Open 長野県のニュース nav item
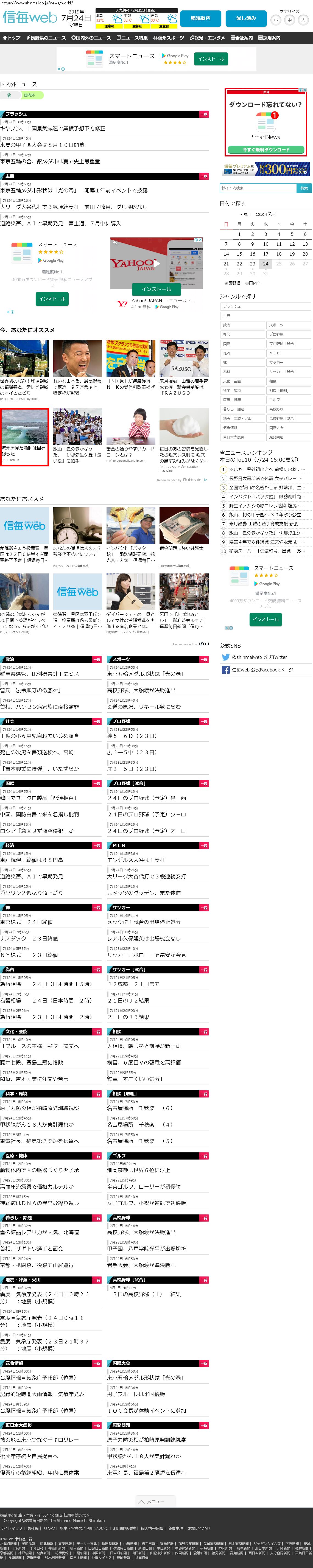The height and width of the screenshot is (1568, 313). pos(46,38)
